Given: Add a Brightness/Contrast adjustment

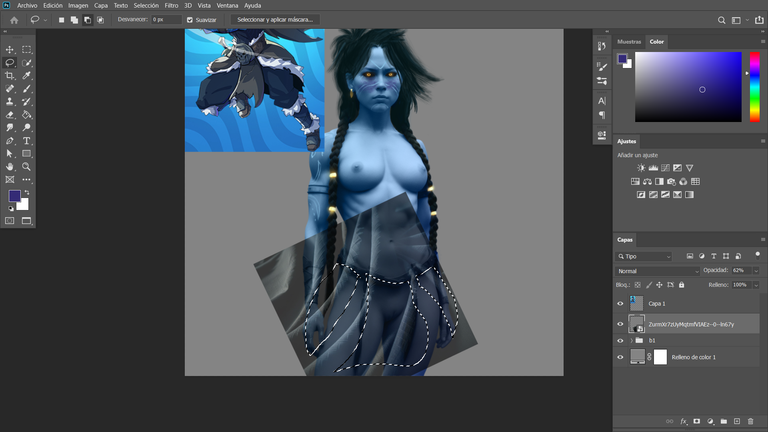Looking at the screenshot, I should click(x=641, y=168).
